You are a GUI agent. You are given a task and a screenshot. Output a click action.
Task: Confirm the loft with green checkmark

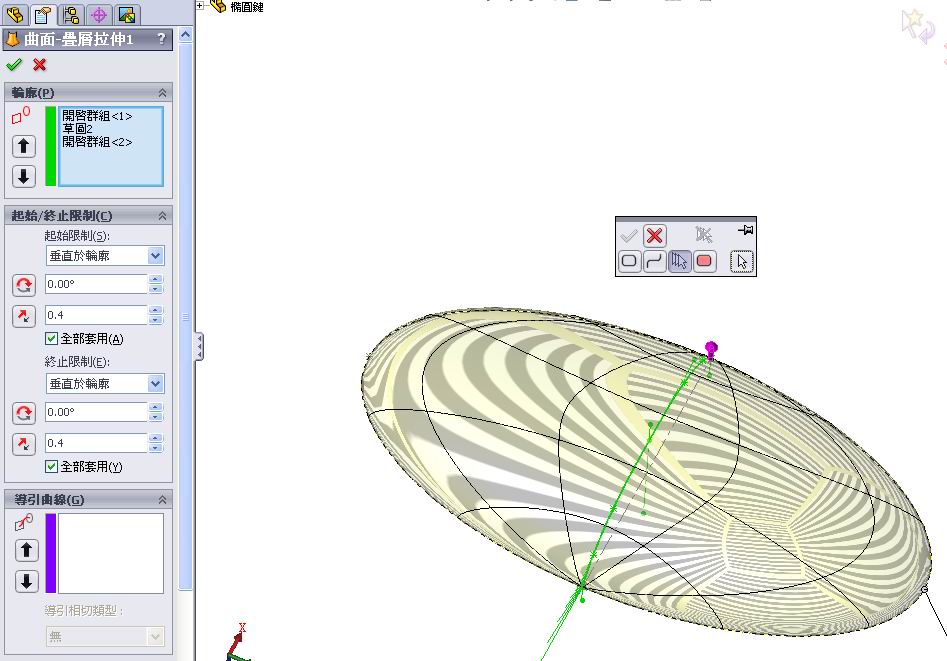pyautogui.click(x=14, y=64)
